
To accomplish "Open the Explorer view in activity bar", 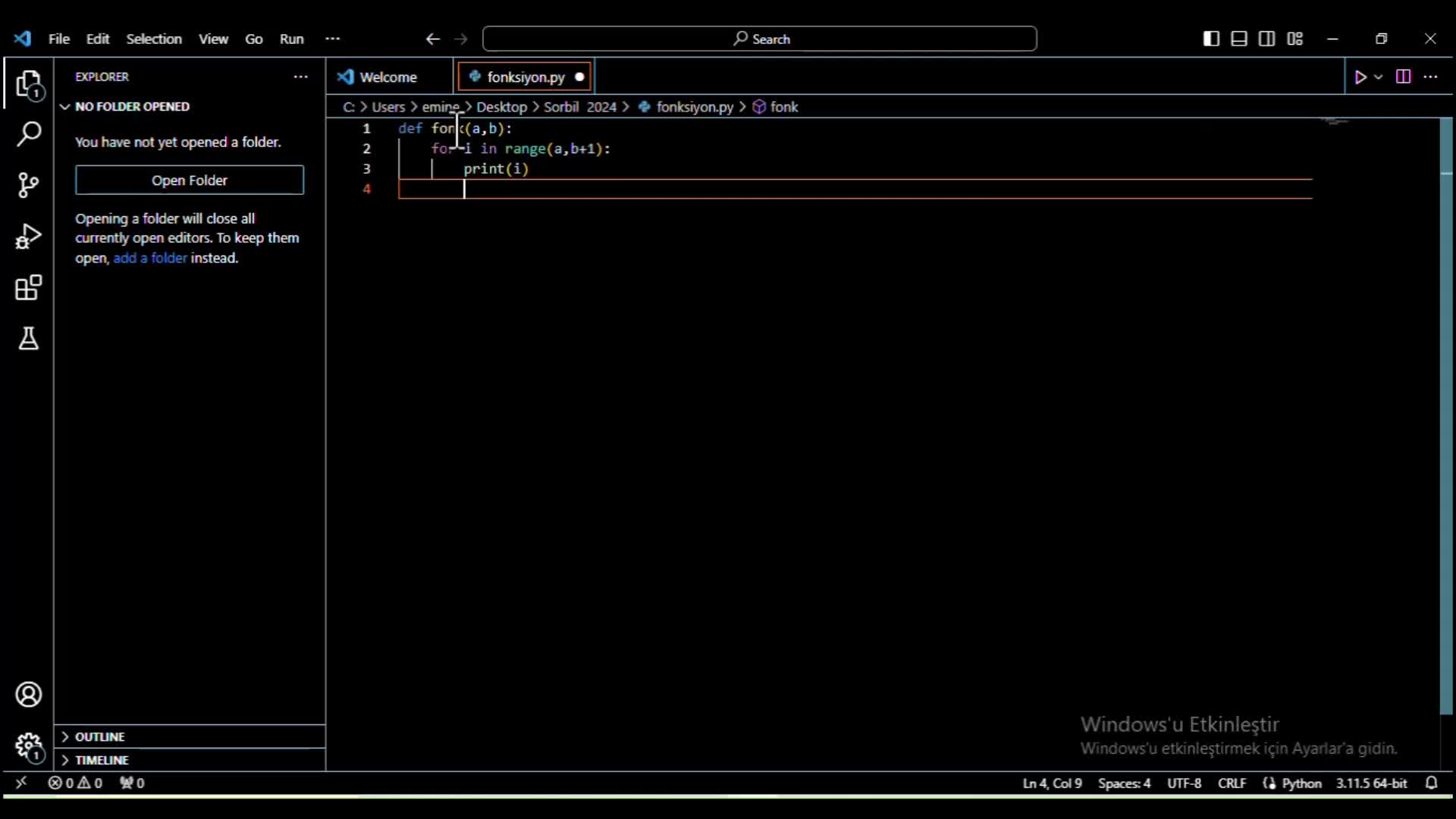I will tap(29, 85).
